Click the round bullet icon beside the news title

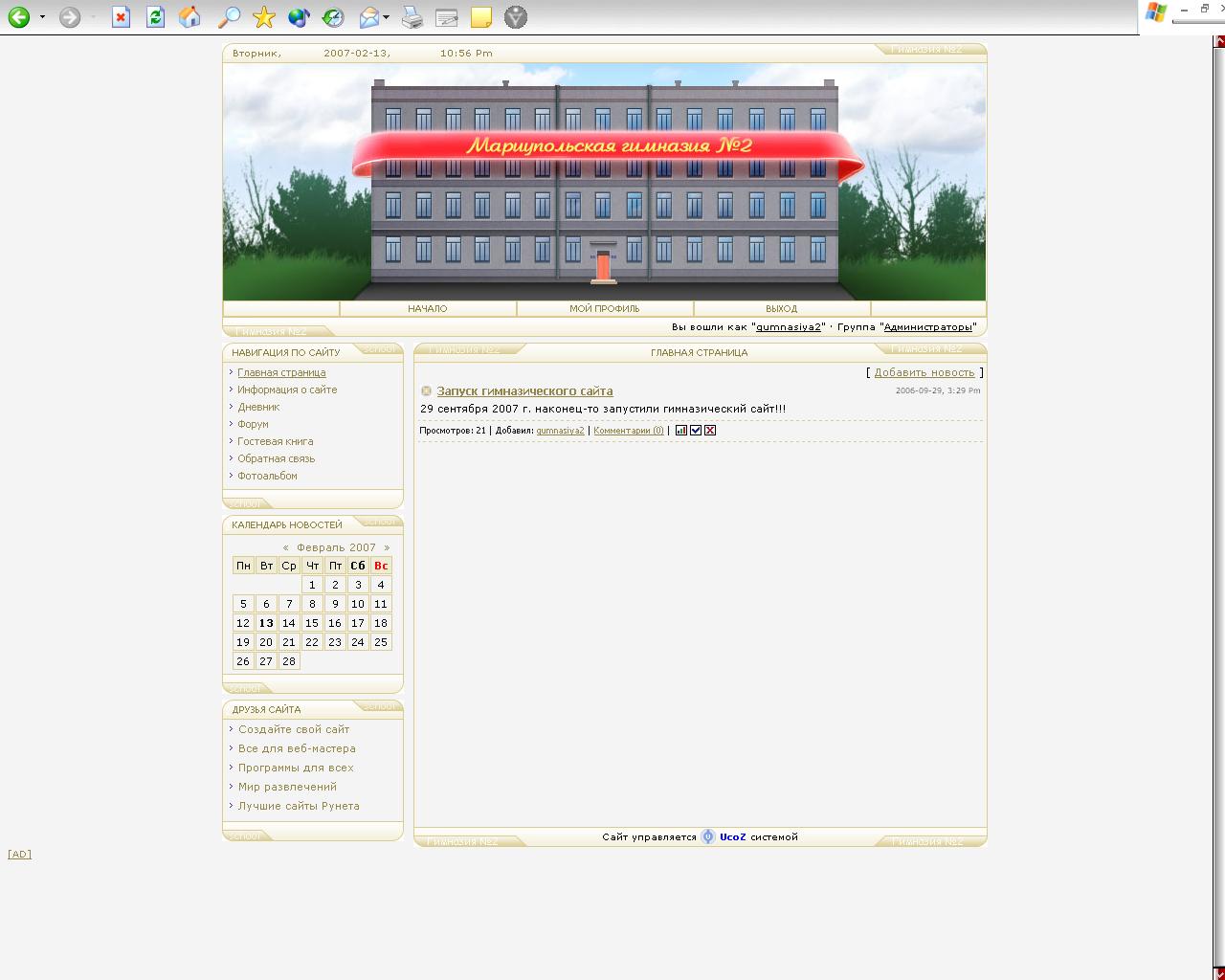click(426, 391)
